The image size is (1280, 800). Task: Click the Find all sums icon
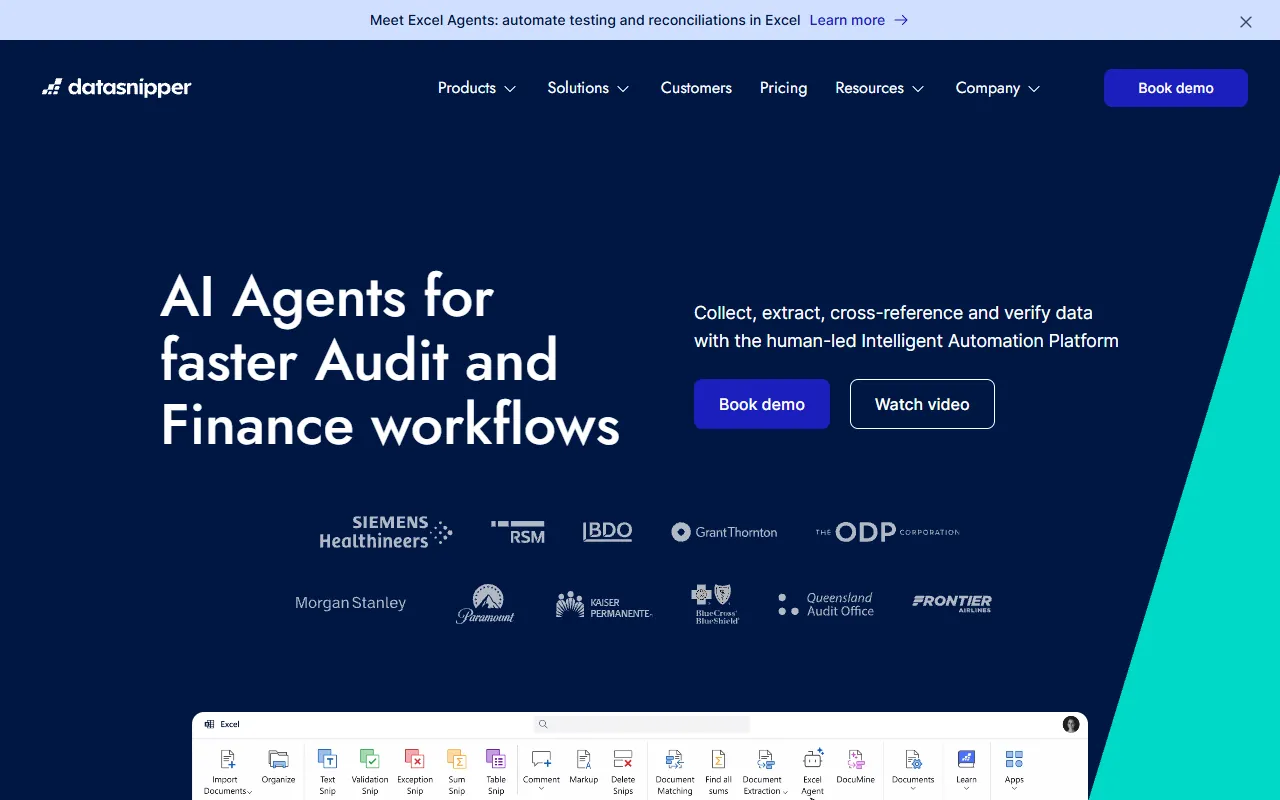718,761
